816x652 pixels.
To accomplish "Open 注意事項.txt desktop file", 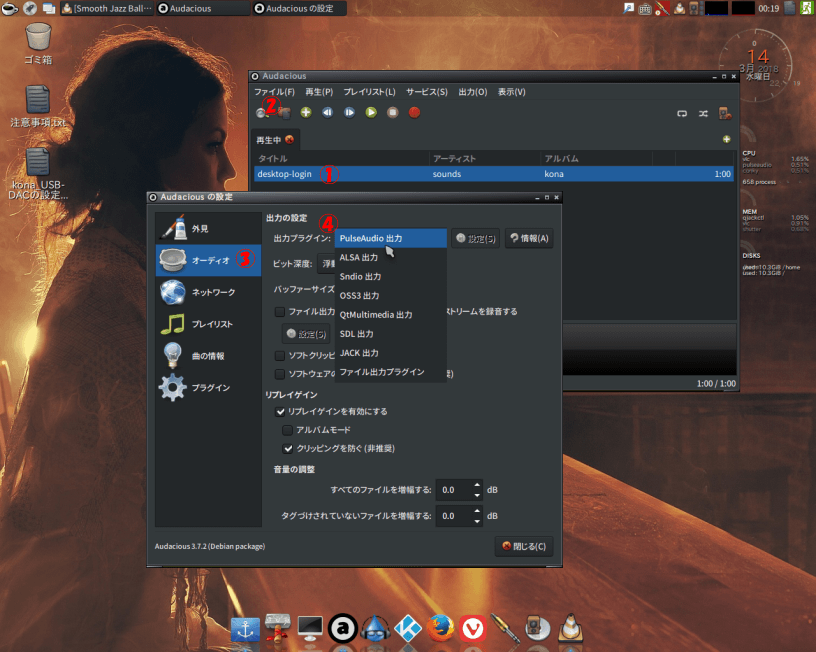I will [38, 107].
